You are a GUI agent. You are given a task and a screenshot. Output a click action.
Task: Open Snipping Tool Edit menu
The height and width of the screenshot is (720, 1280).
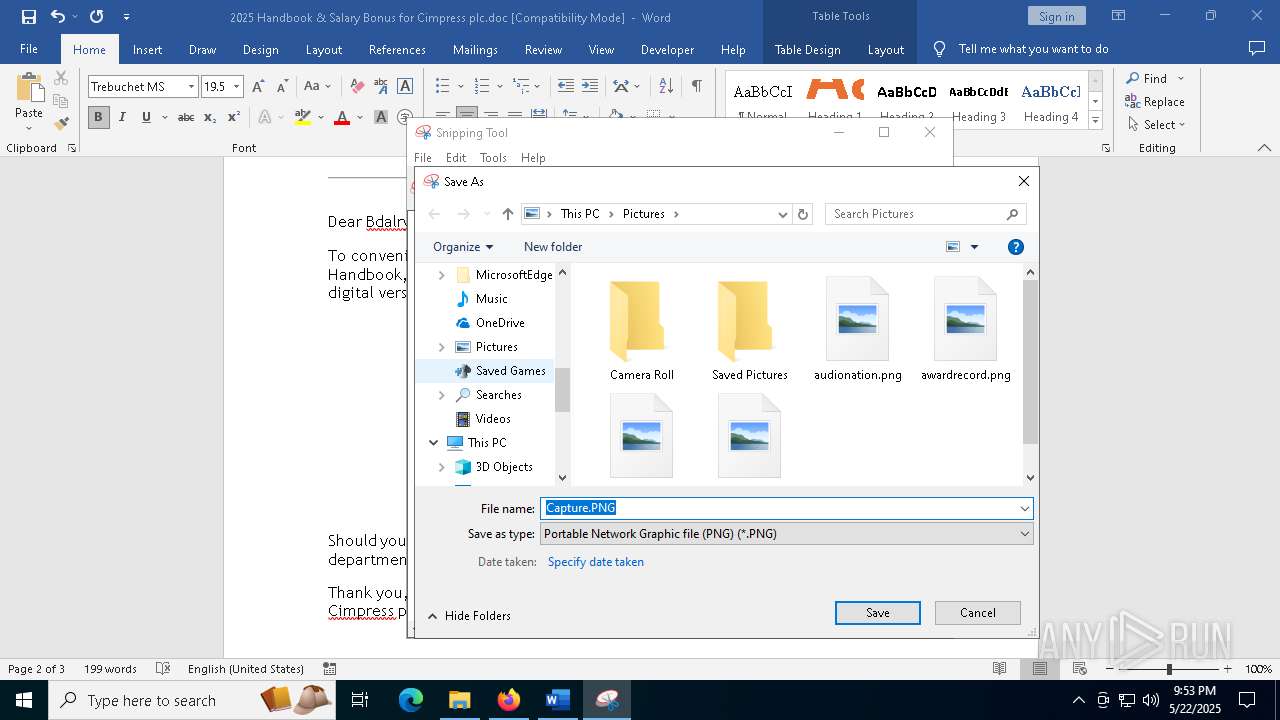456,158
